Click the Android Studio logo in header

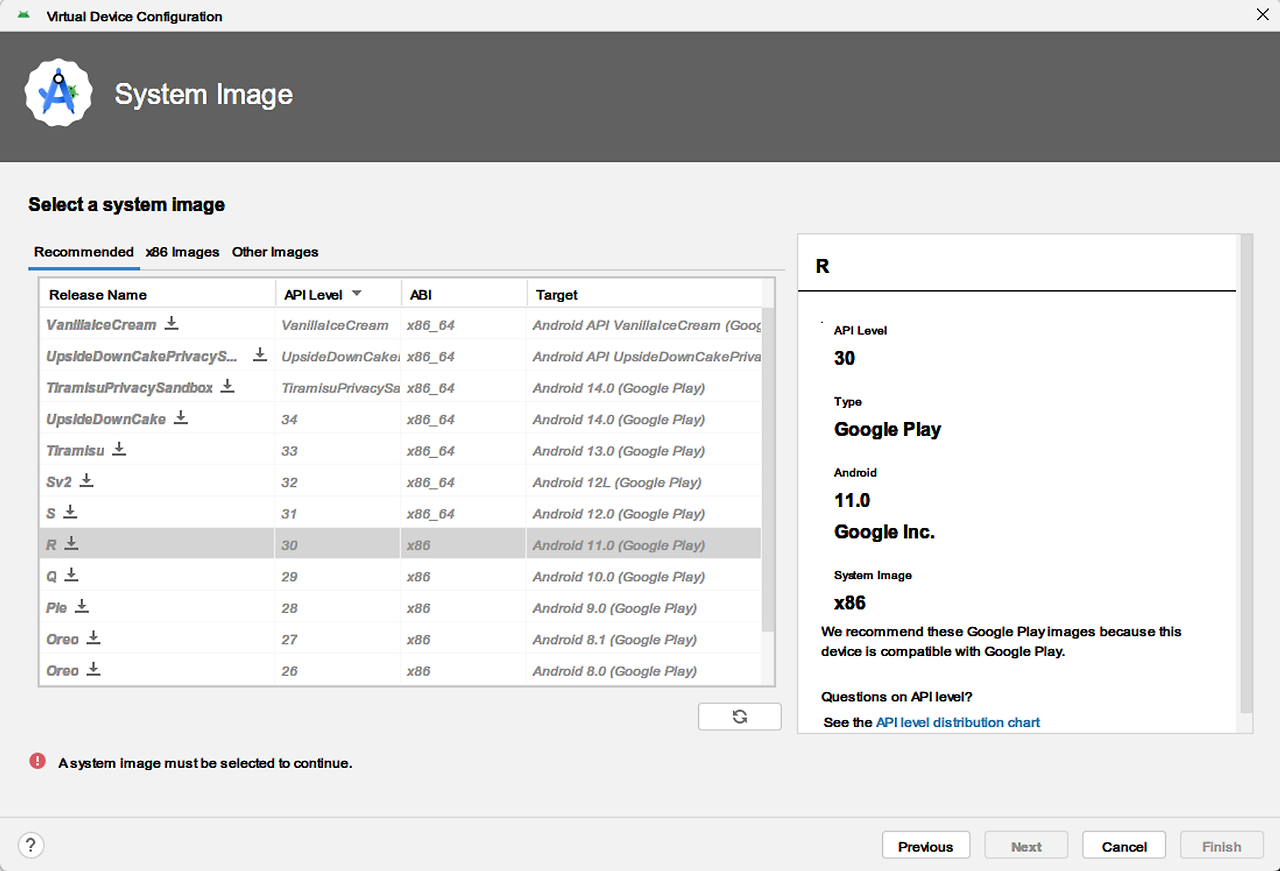click(58, 93)
